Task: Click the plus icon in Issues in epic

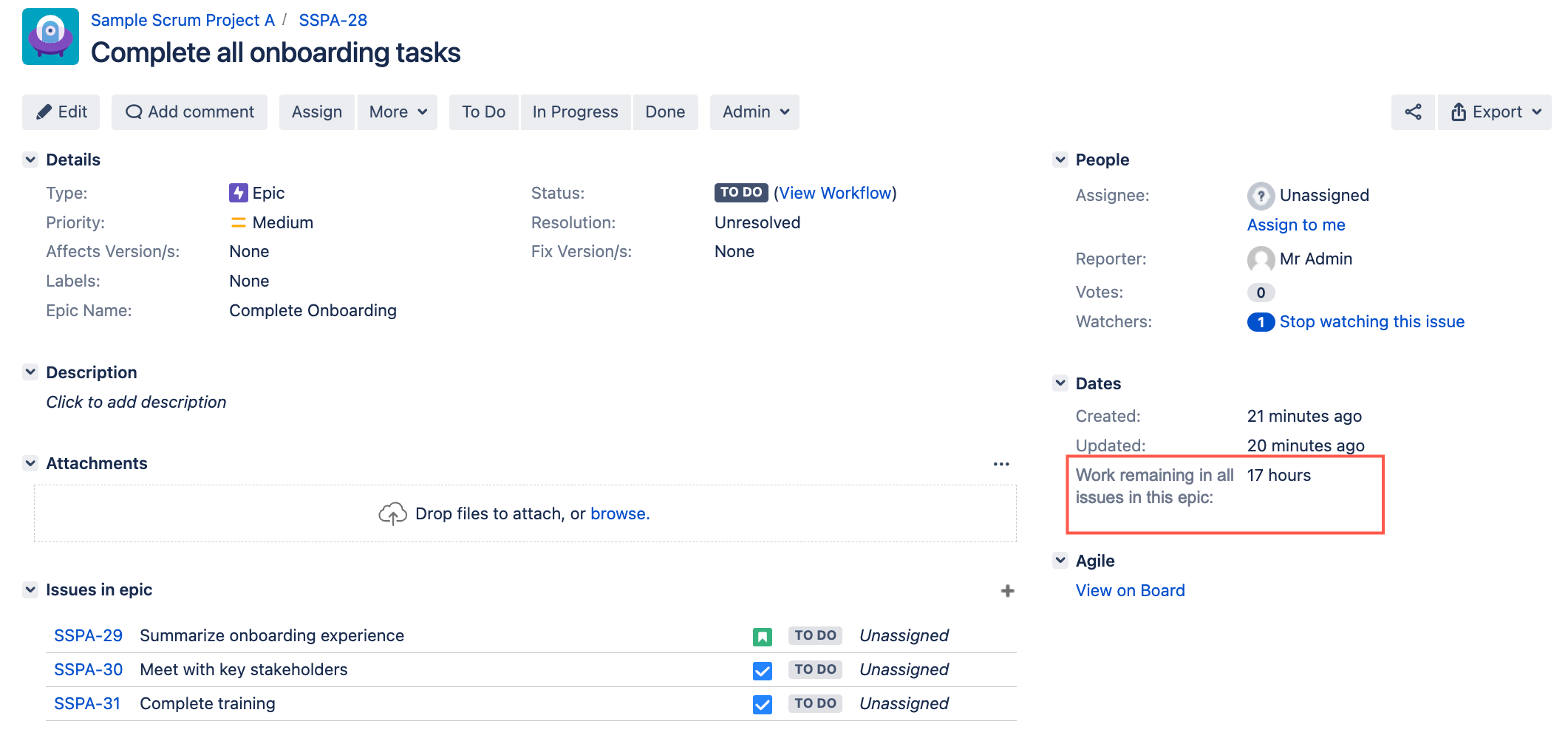Action: tap(1007, 591)
